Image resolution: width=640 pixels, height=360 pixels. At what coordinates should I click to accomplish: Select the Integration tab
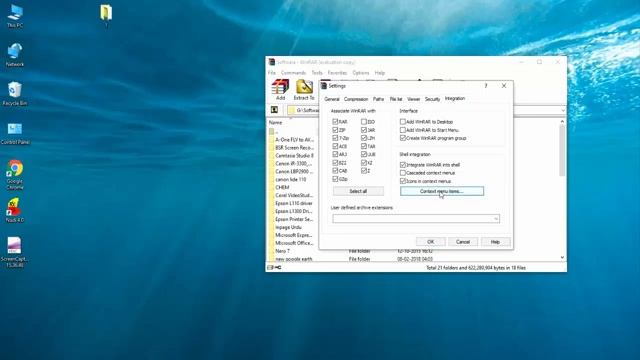455,98
